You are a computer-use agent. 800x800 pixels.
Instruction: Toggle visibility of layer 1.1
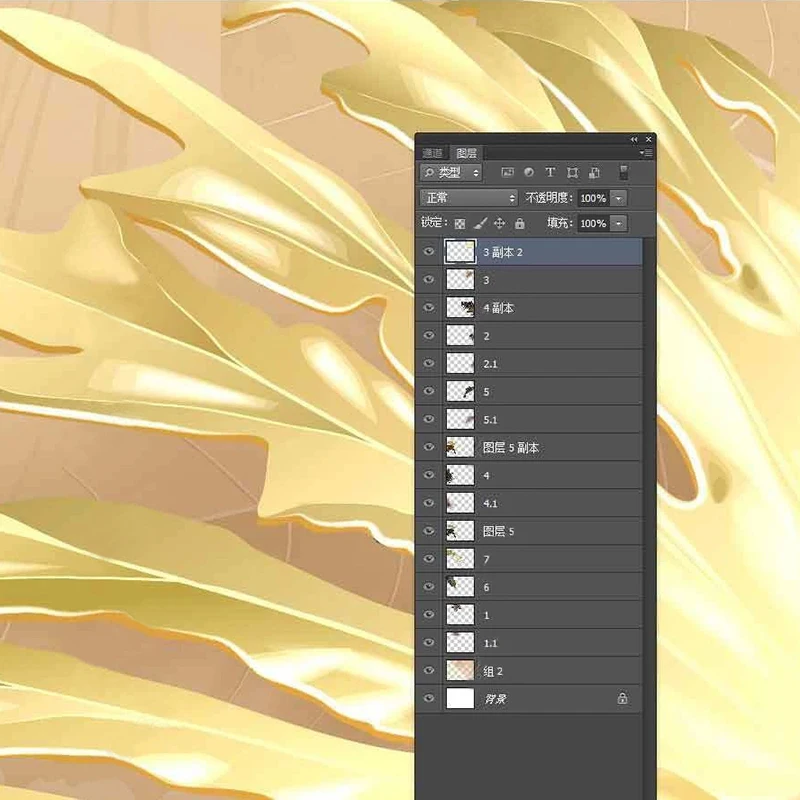click(429, 642)
